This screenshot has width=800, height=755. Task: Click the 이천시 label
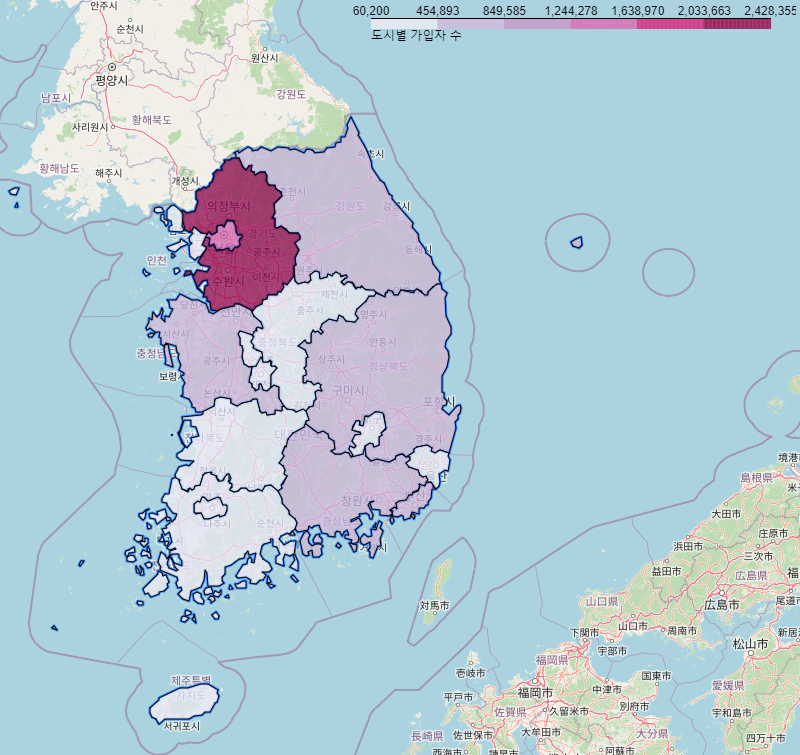click(266, 278)
